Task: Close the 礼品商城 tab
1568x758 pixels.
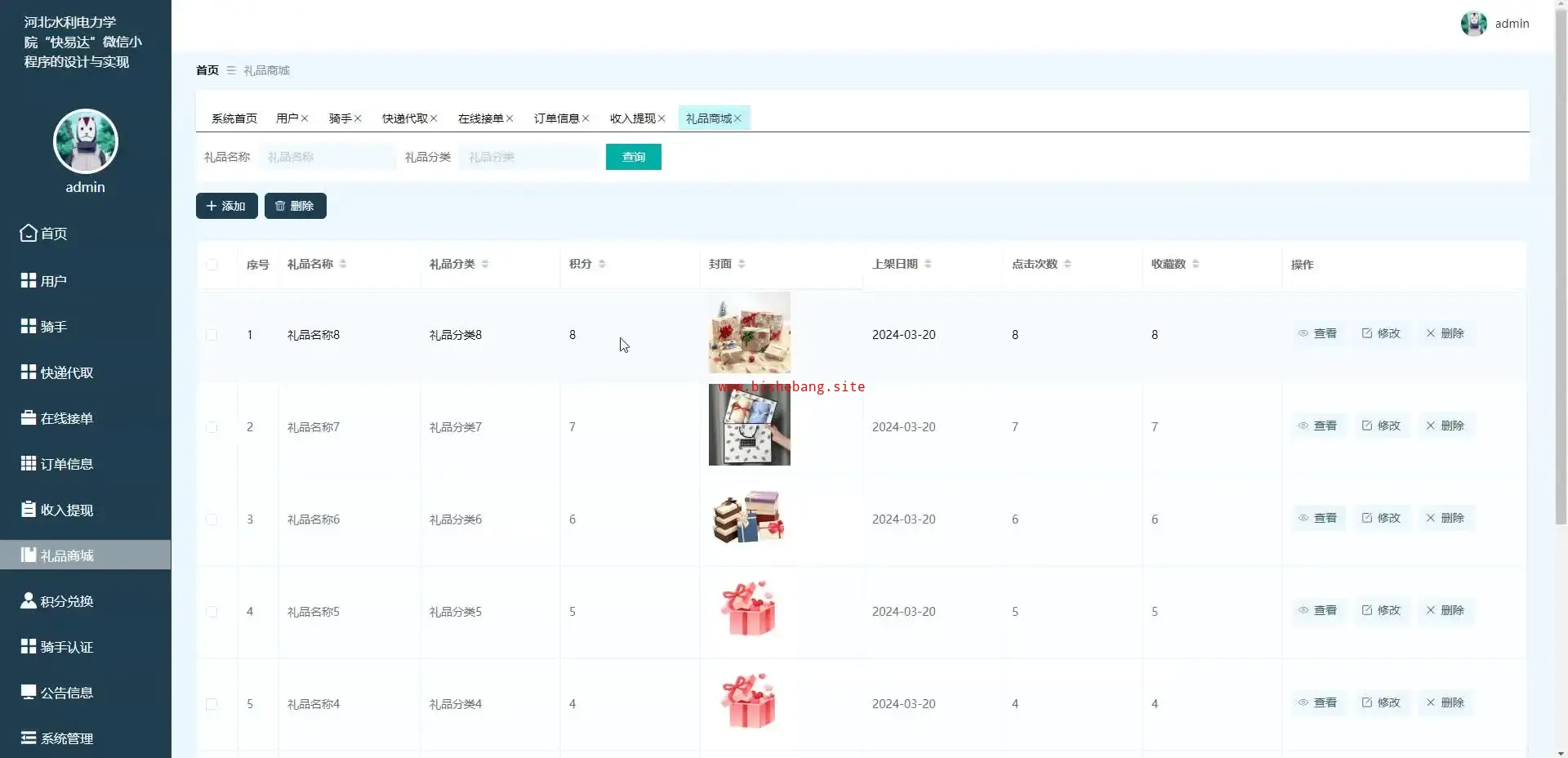Action: point(737,118)
